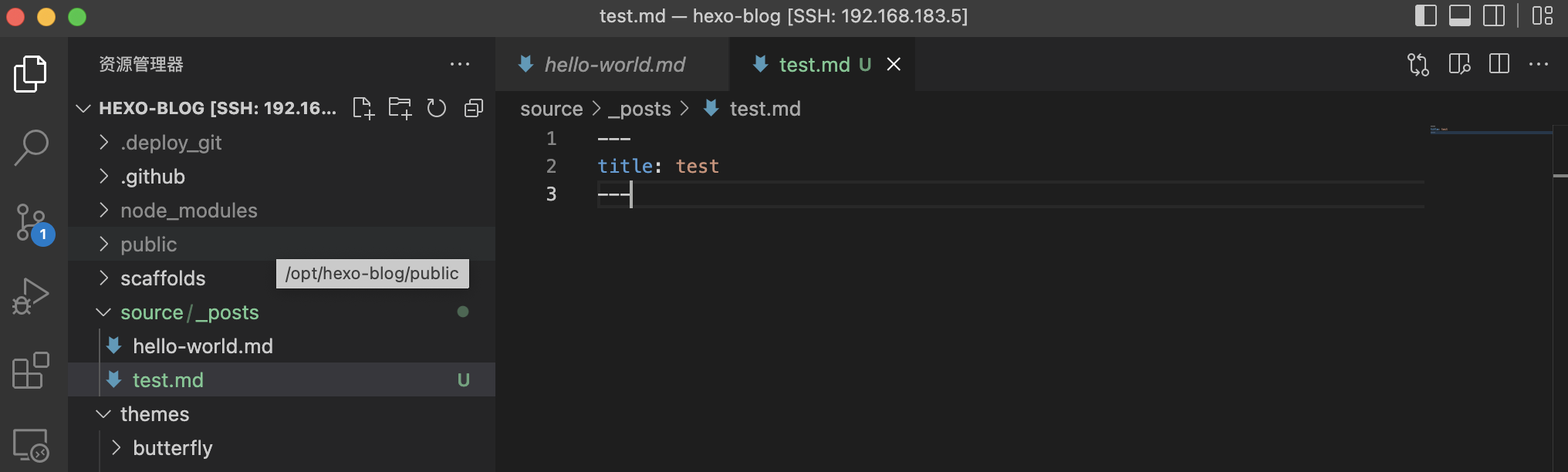Expand the node_modules folder

[x=188, y=211]
